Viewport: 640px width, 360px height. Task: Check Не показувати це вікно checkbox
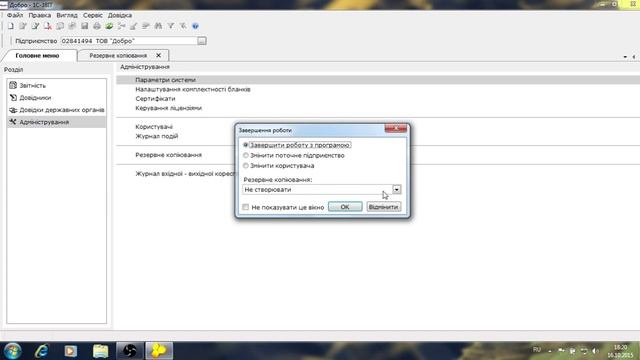(x=246, y=207)
